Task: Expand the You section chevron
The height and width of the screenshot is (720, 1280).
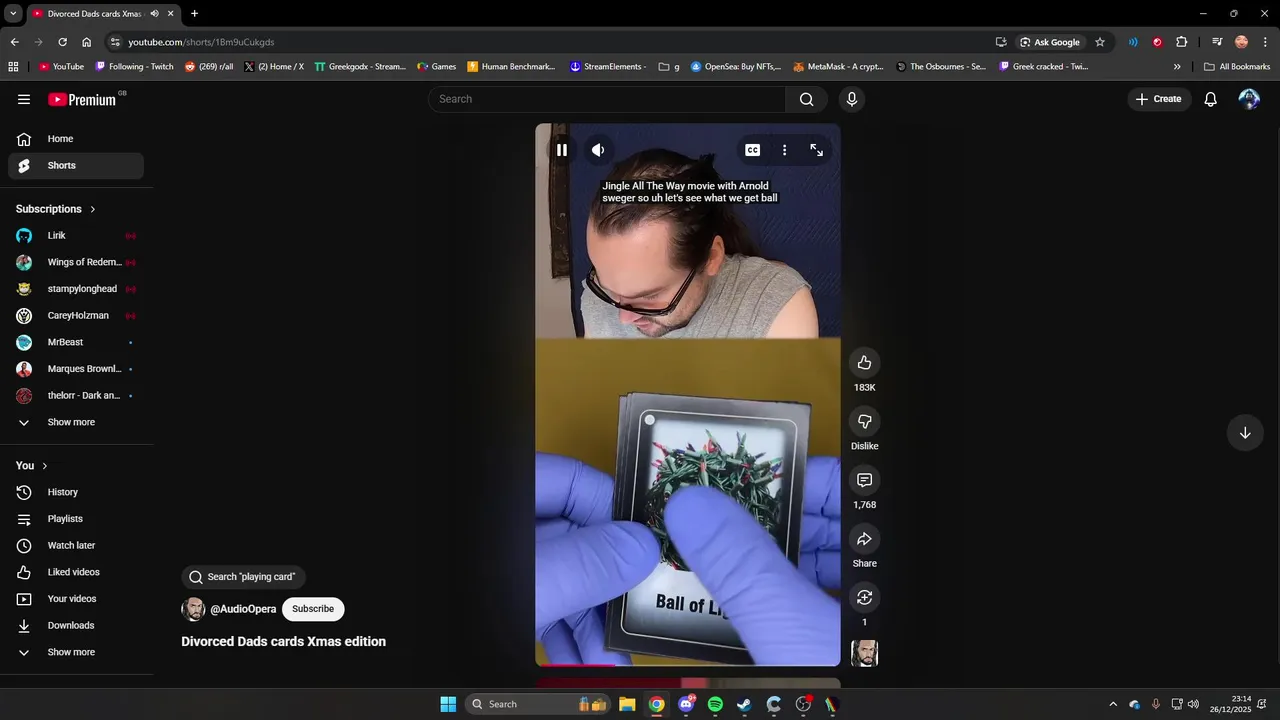Action: (44, 466)
